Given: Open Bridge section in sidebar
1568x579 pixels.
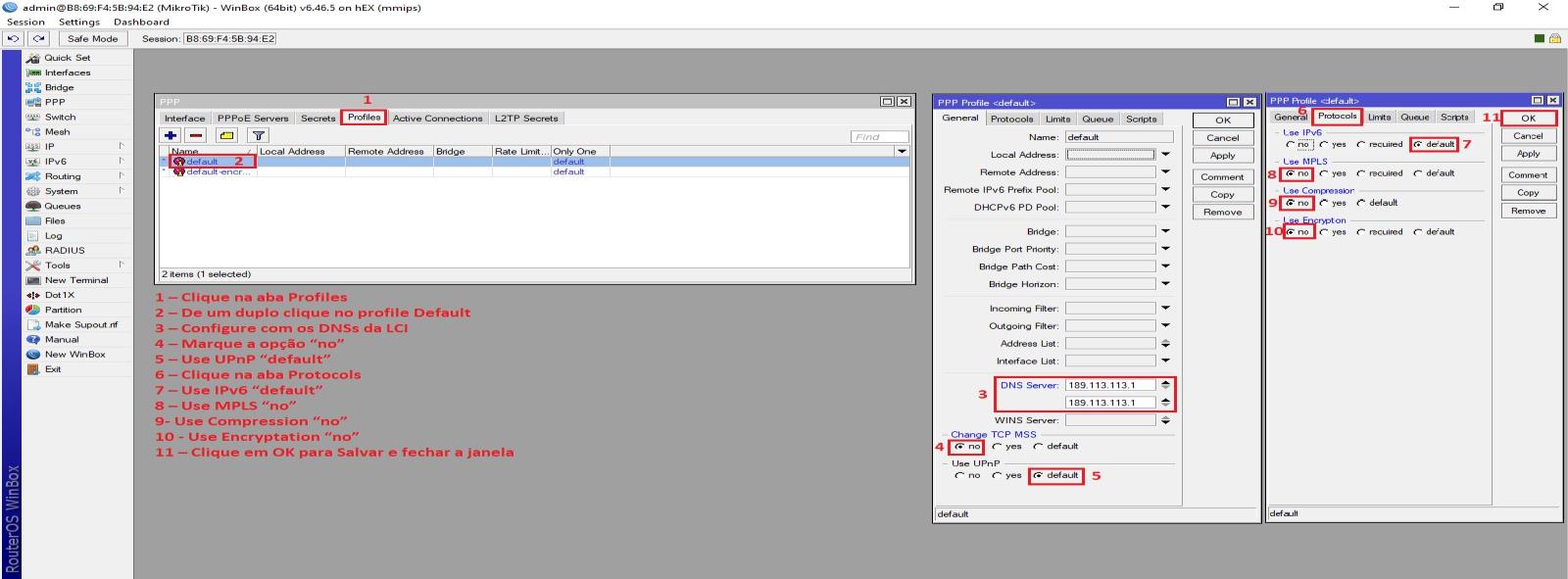Looking at the screenshot, I should pyautogui.click(x=59, y=87).
